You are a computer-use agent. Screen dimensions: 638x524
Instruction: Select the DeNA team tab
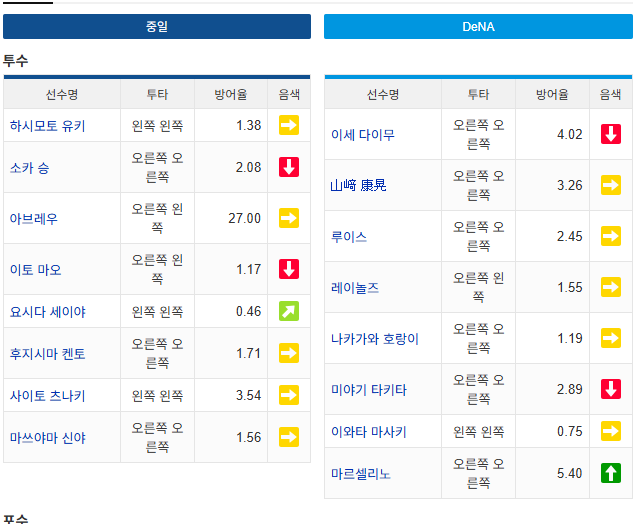pos(478,27)
